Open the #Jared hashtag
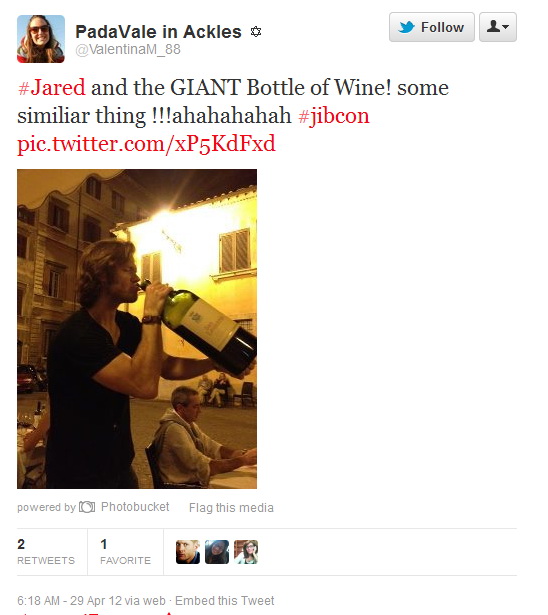This screenshot has height=615, width=548. [51, 87]
